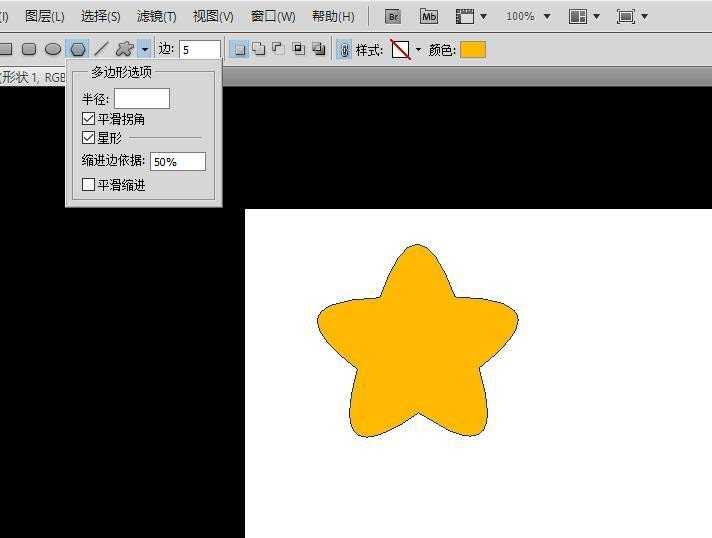Select the Rounded Rectangle shape tool
The image size is (712, 538).
[x=29, y=49]
